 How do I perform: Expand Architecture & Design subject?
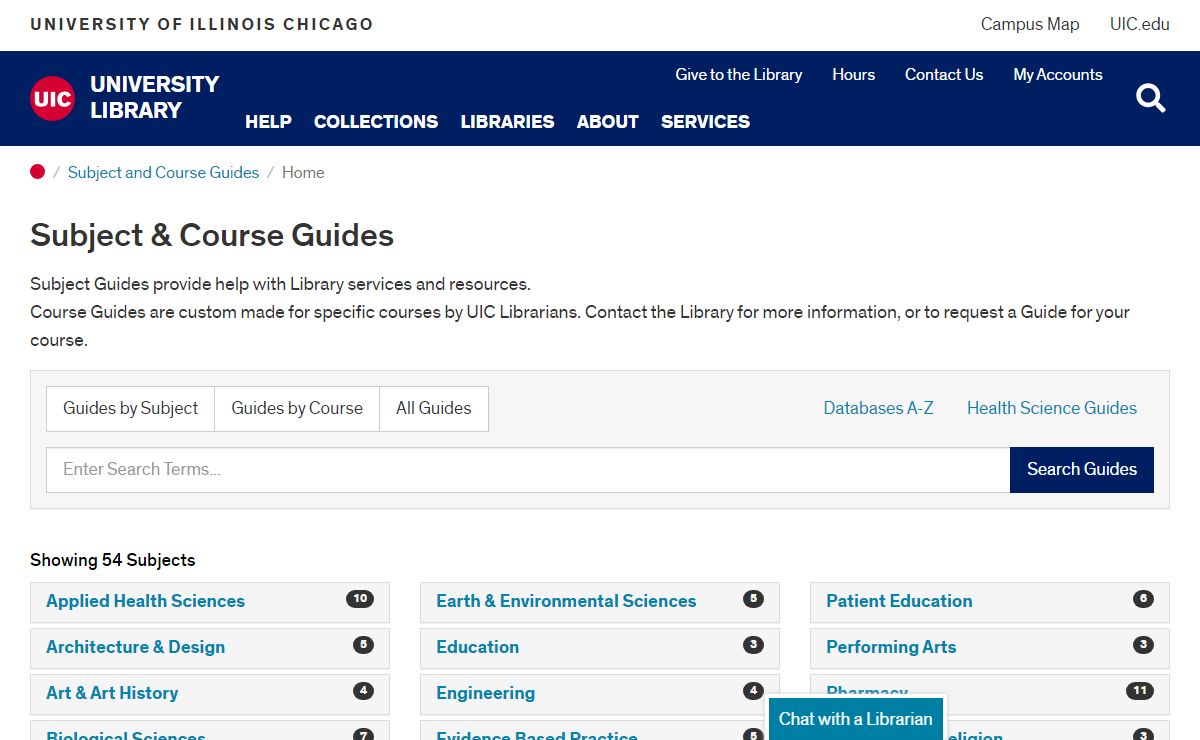(210, 648)
